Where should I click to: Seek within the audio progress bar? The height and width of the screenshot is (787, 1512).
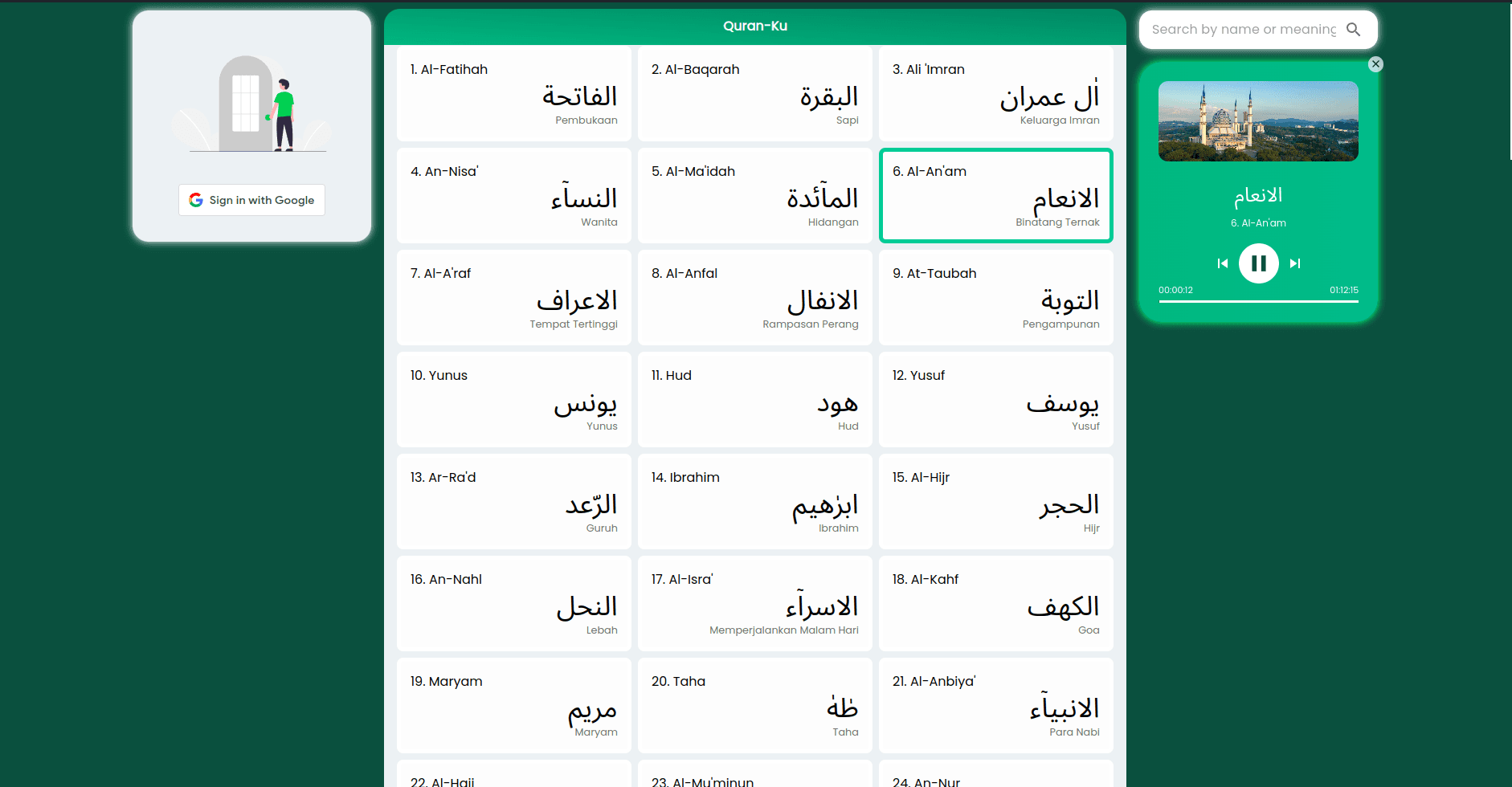coord(1258,302)
